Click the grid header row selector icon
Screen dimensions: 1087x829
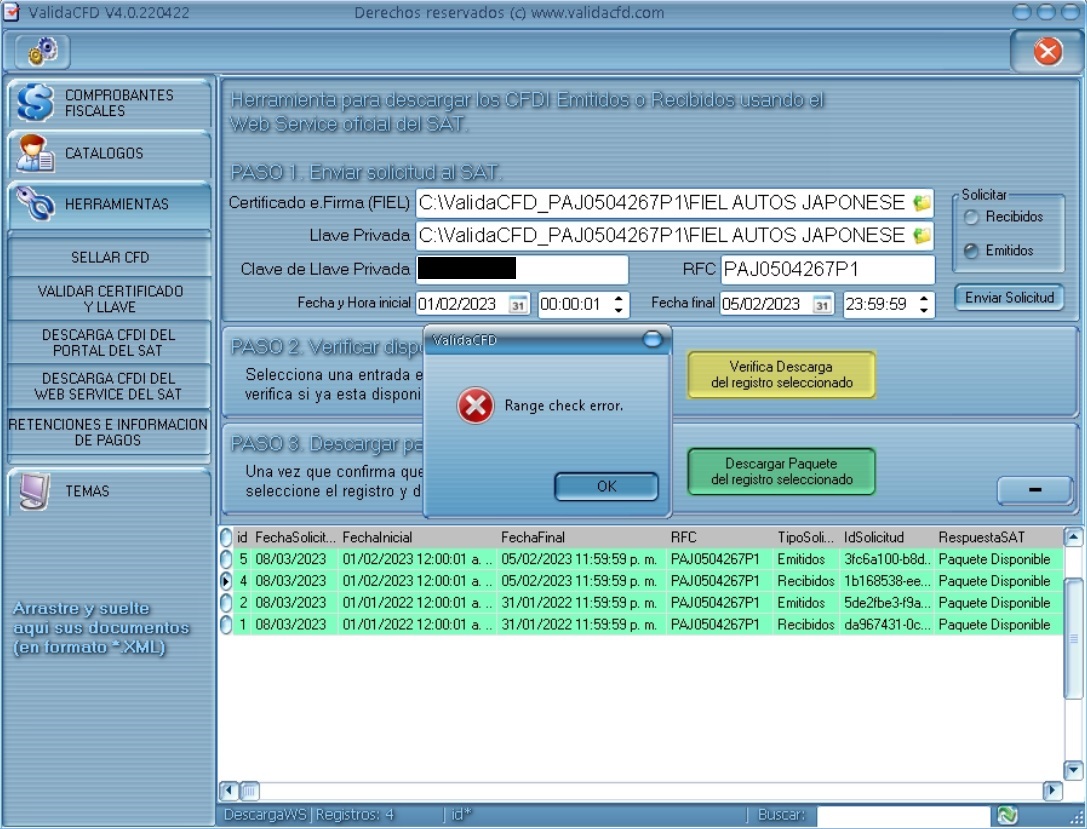pyautogui.click(x=226, y=537)
